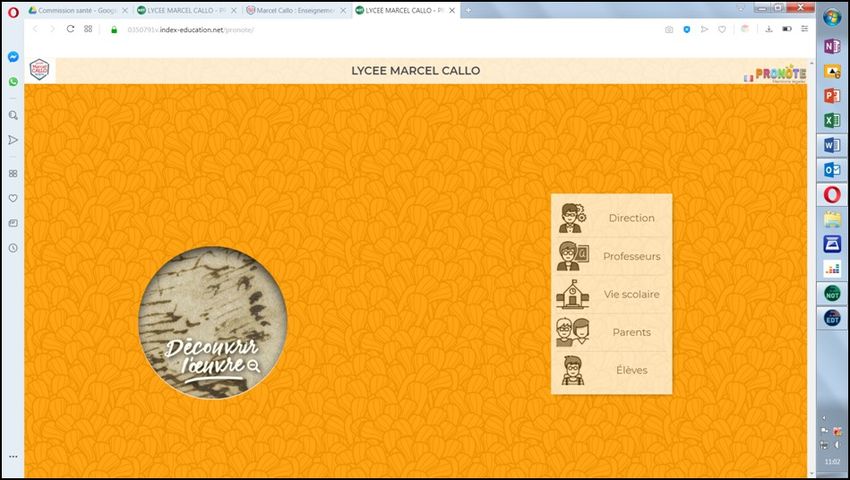Click the Élèves student icon
Image resolution: width=850 pixels, height=480 pixels.
572,370
